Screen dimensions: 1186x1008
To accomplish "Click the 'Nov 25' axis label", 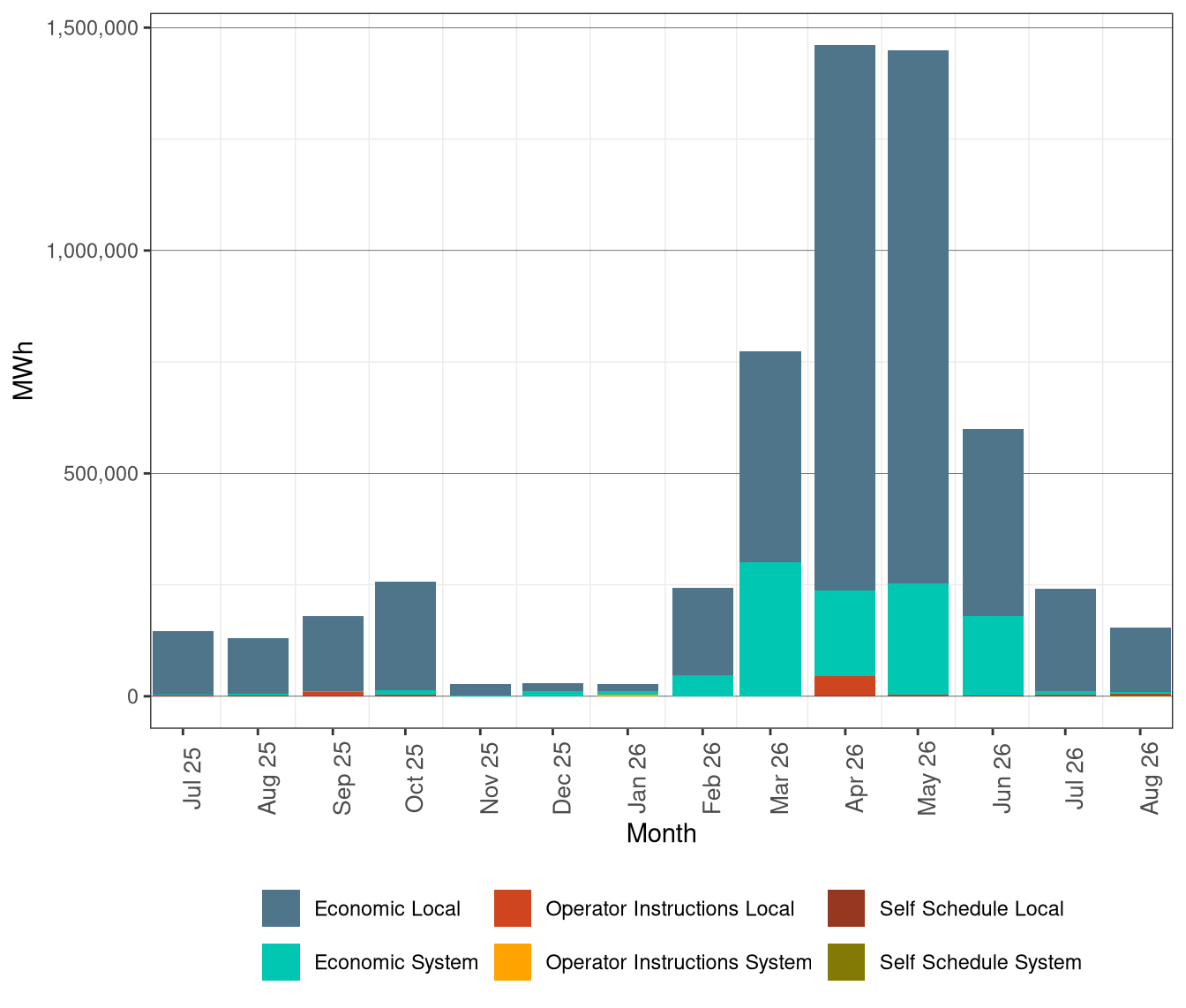I will (x=489, y=778).
